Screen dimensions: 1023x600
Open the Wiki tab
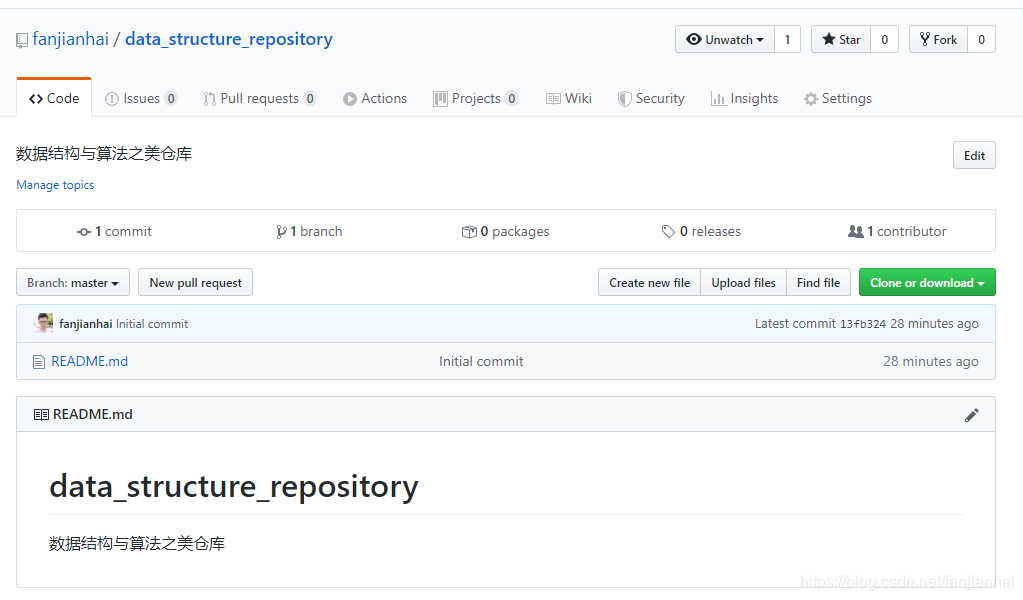tap(569, 98)
